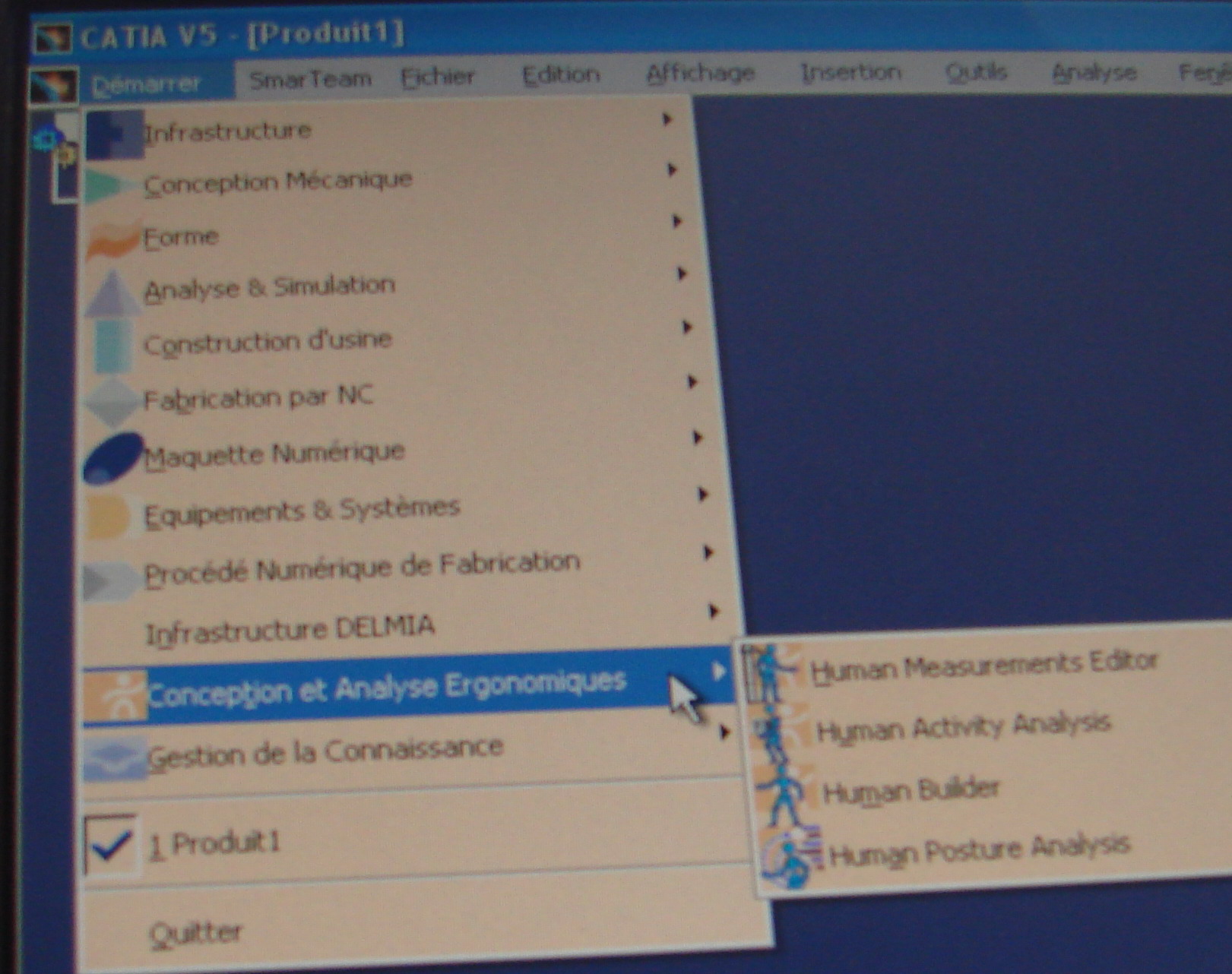
Task: Choose Quitter to exit CATIA
Action: [x=196, y=933]
